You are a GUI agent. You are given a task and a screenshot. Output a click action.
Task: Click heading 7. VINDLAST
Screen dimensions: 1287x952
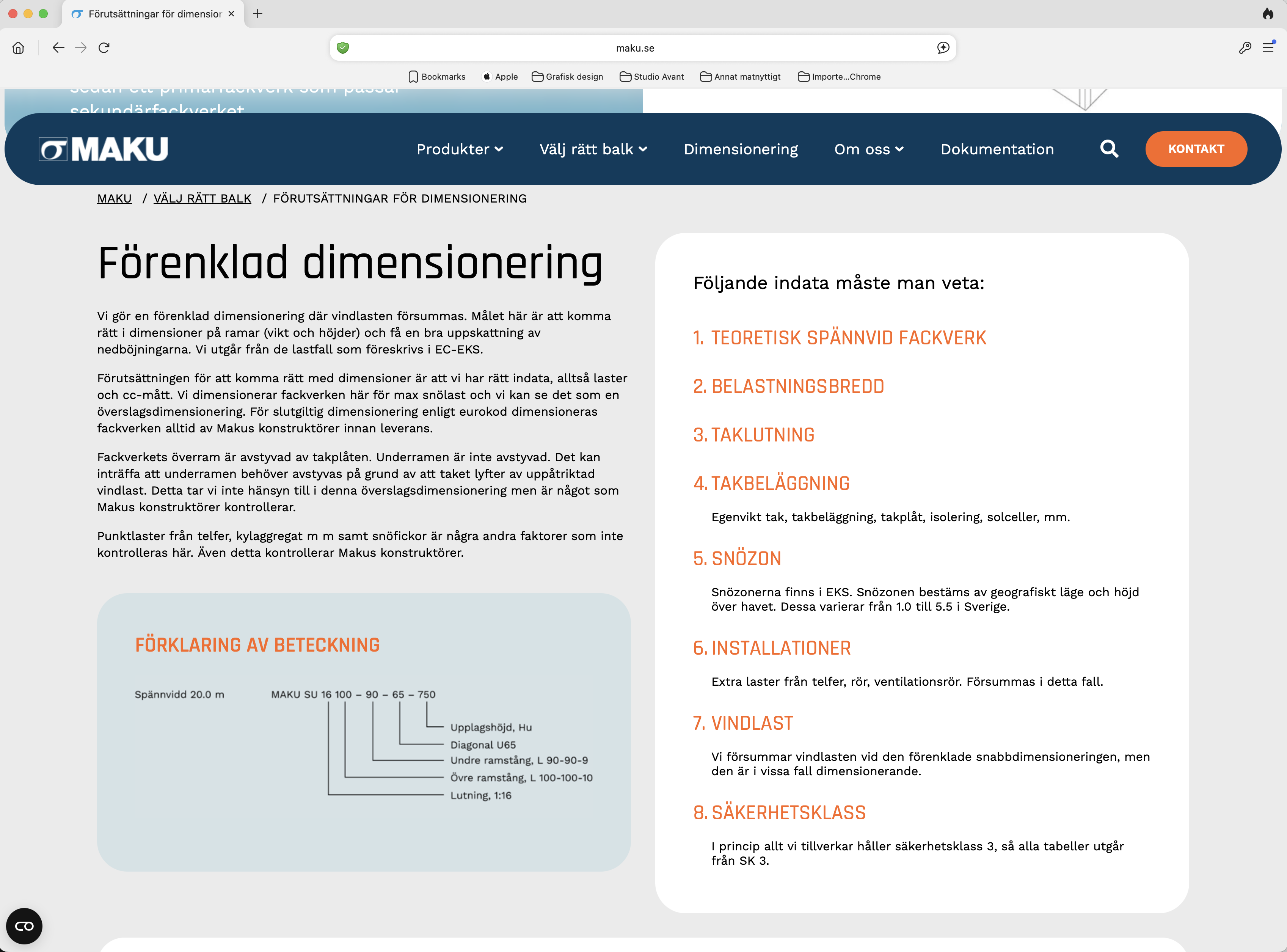pos(743,723)
